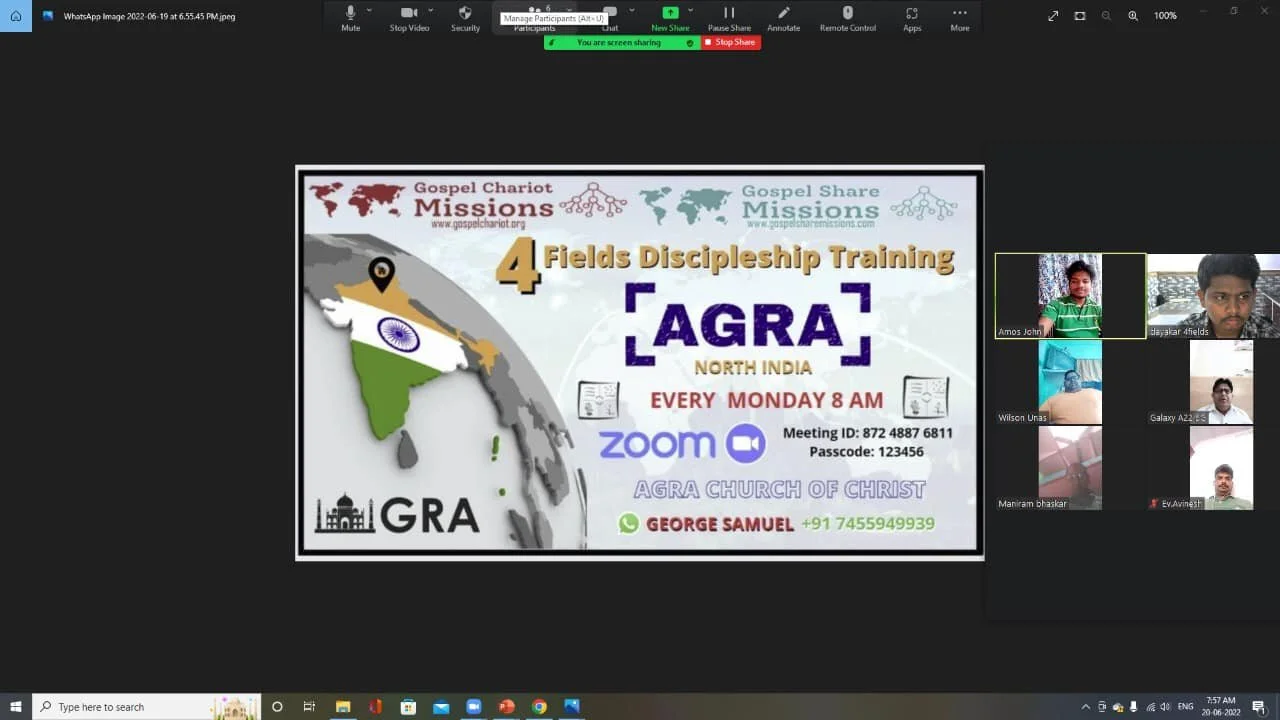
Task: Click the 'Type here to search' box
Action: point(147,706)
